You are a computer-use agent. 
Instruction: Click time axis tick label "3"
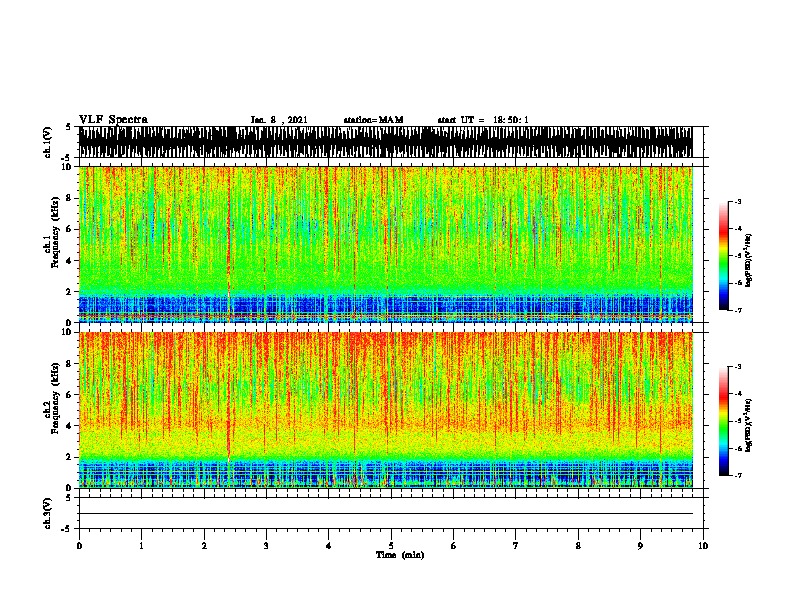coord(266,546)
